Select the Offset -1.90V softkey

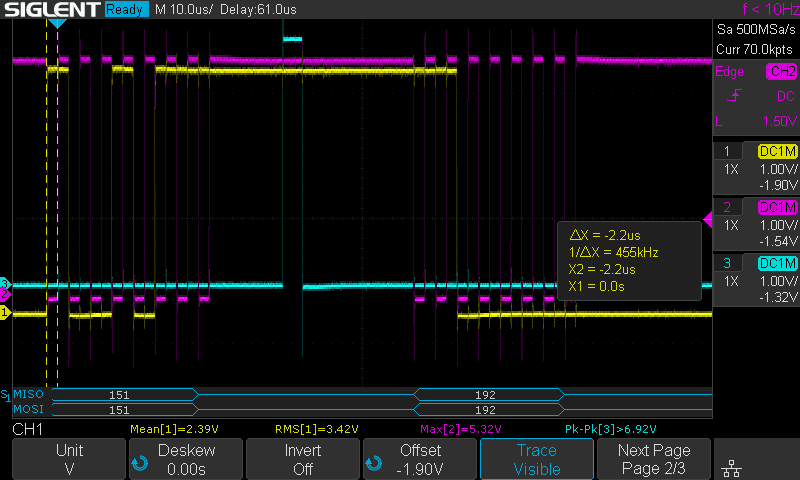420,459
